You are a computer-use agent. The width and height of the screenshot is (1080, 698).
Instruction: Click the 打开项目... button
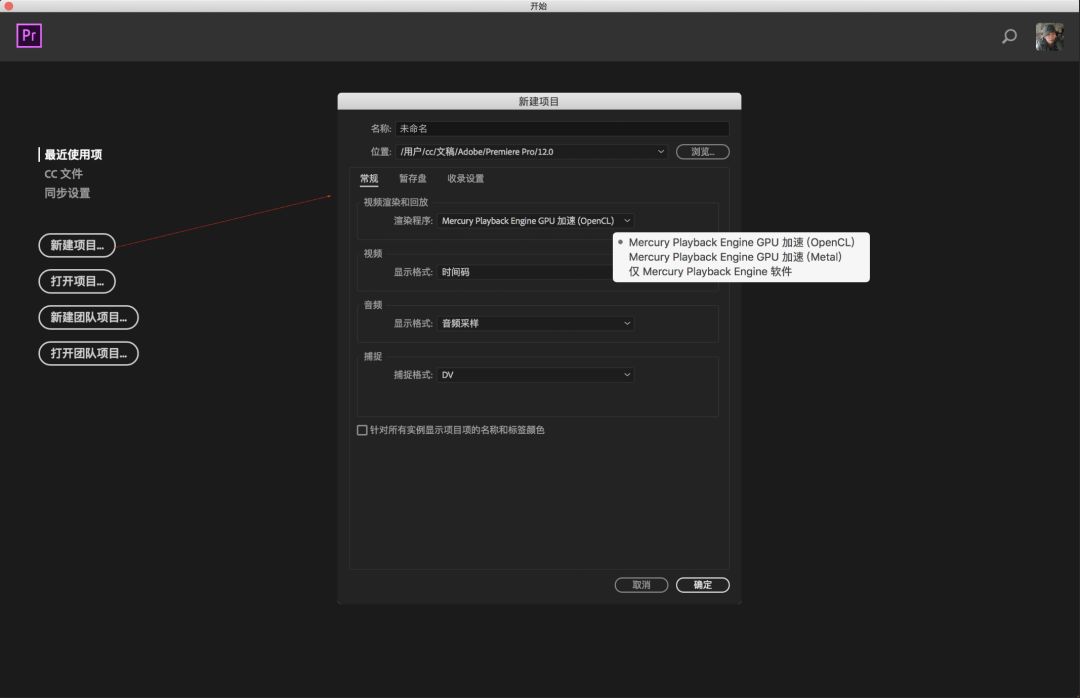[x=77, y=281]
